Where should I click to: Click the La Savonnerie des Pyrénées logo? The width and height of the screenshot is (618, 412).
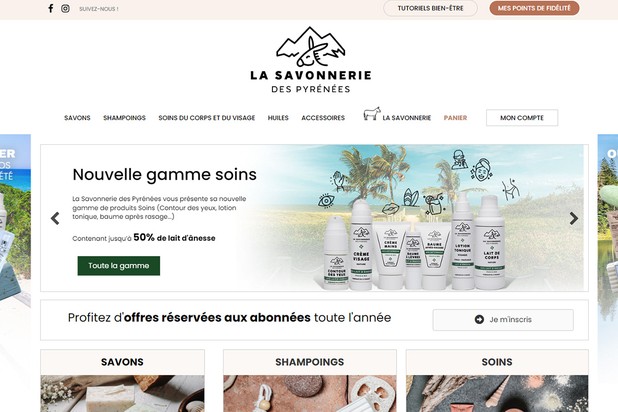[311, 60]
